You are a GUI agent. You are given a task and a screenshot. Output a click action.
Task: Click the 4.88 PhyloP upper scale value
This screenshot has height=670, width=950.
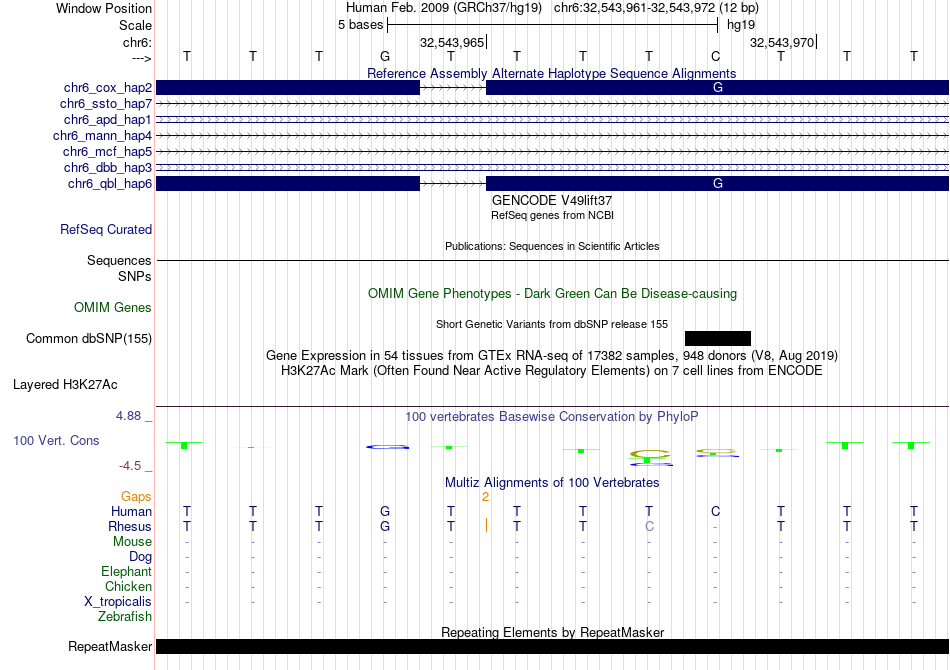click(128, 416)
